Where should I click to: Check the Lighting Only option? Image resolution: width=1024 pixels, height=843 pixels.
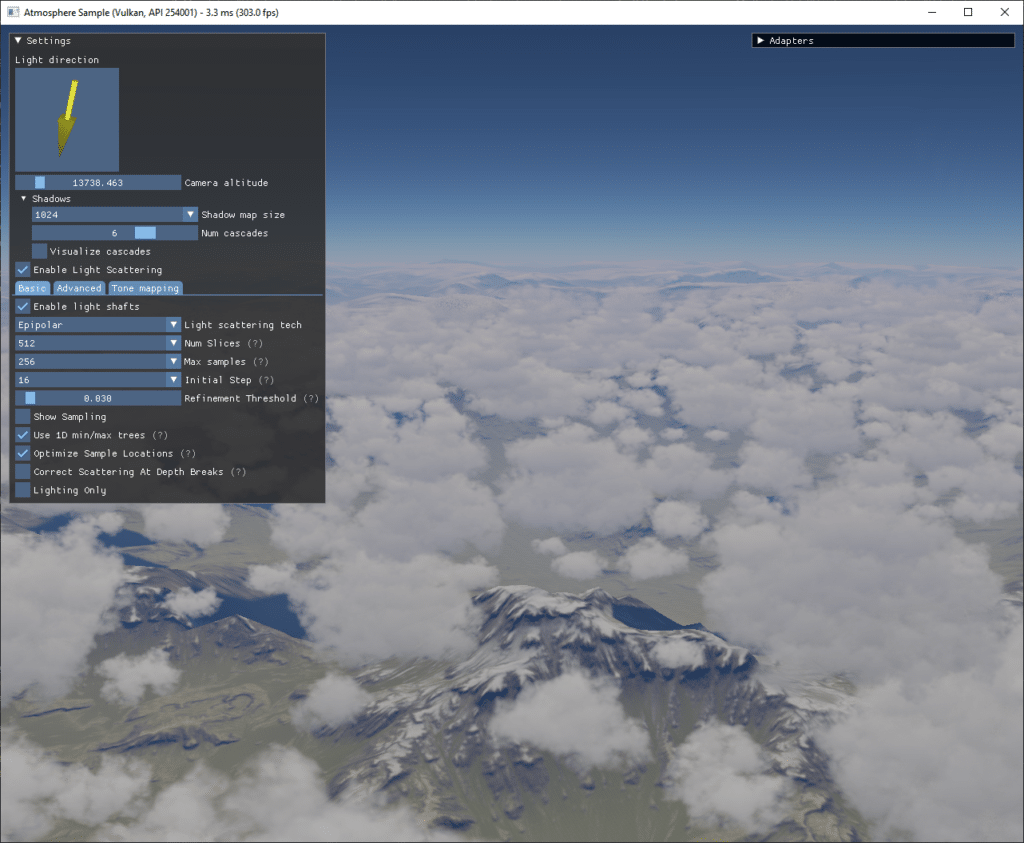[x=23, y=490]
